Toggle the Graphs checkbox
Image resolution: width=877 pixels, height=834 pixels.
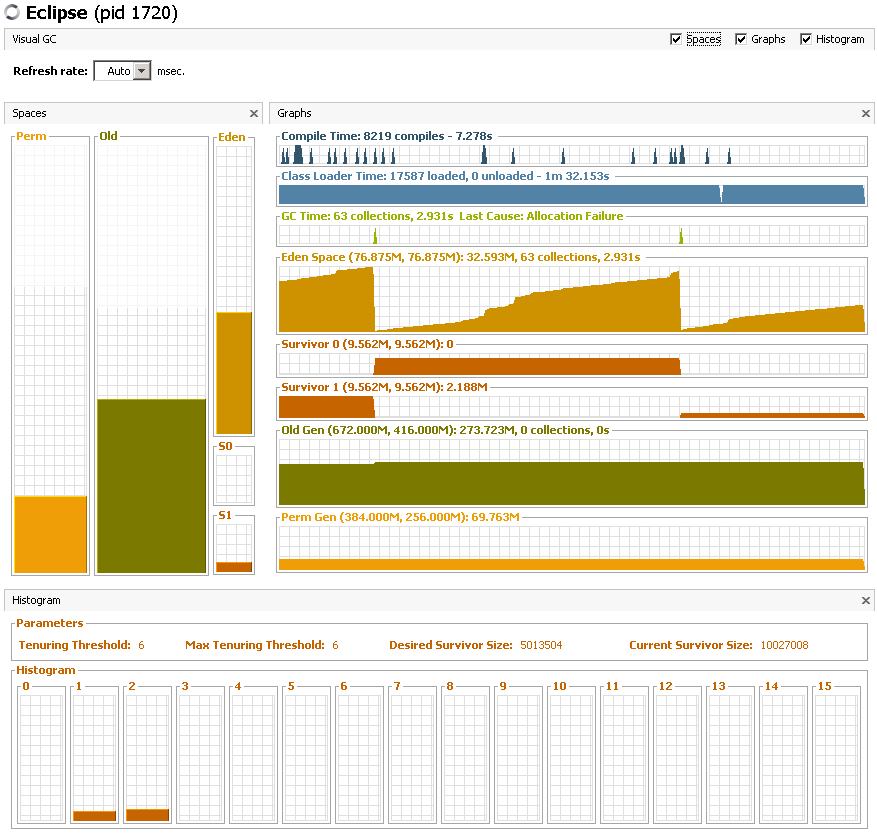(x=741, y=39)
